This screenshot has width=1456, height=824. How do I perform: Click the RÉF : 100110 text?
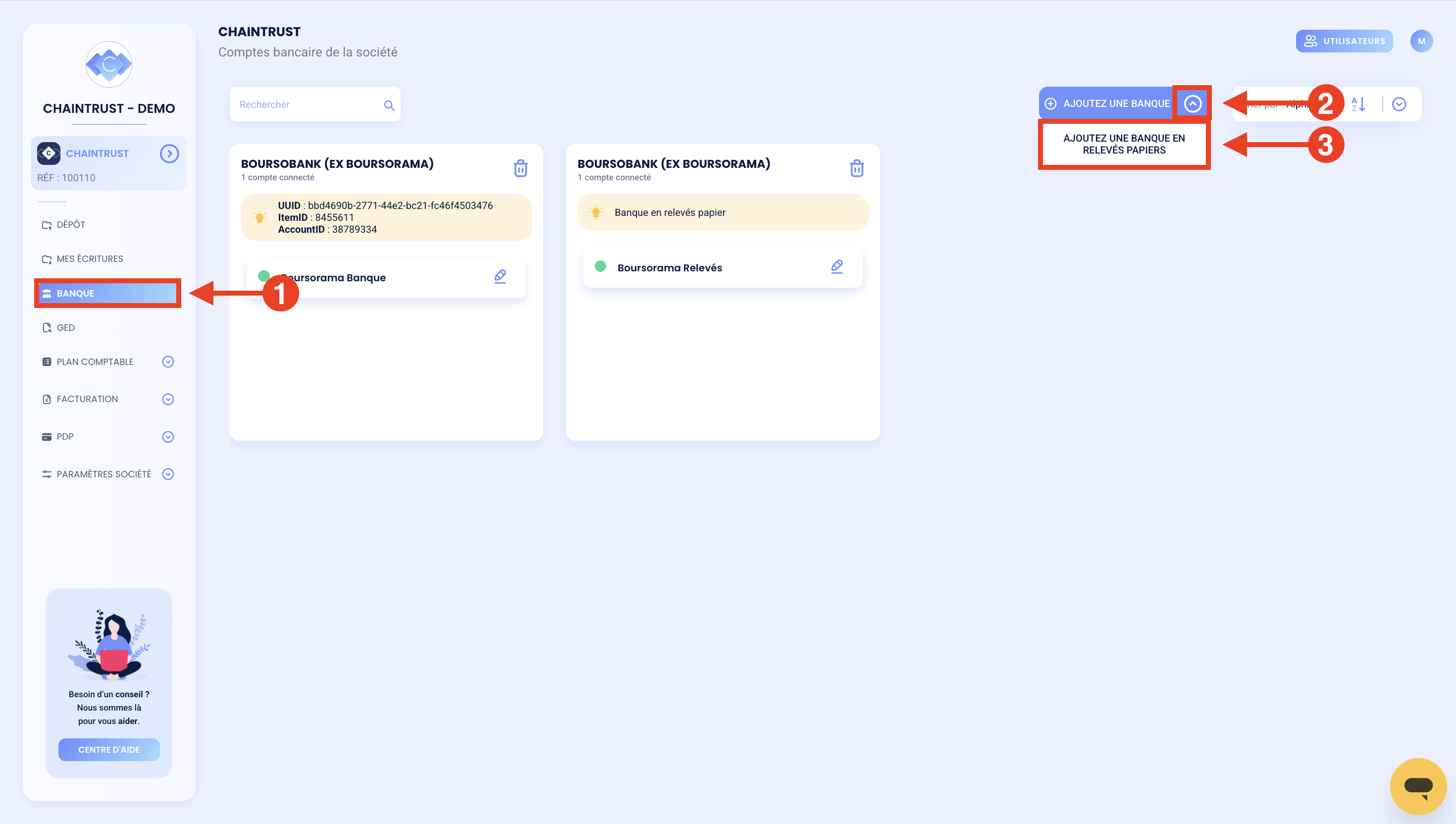pos(66,178)
